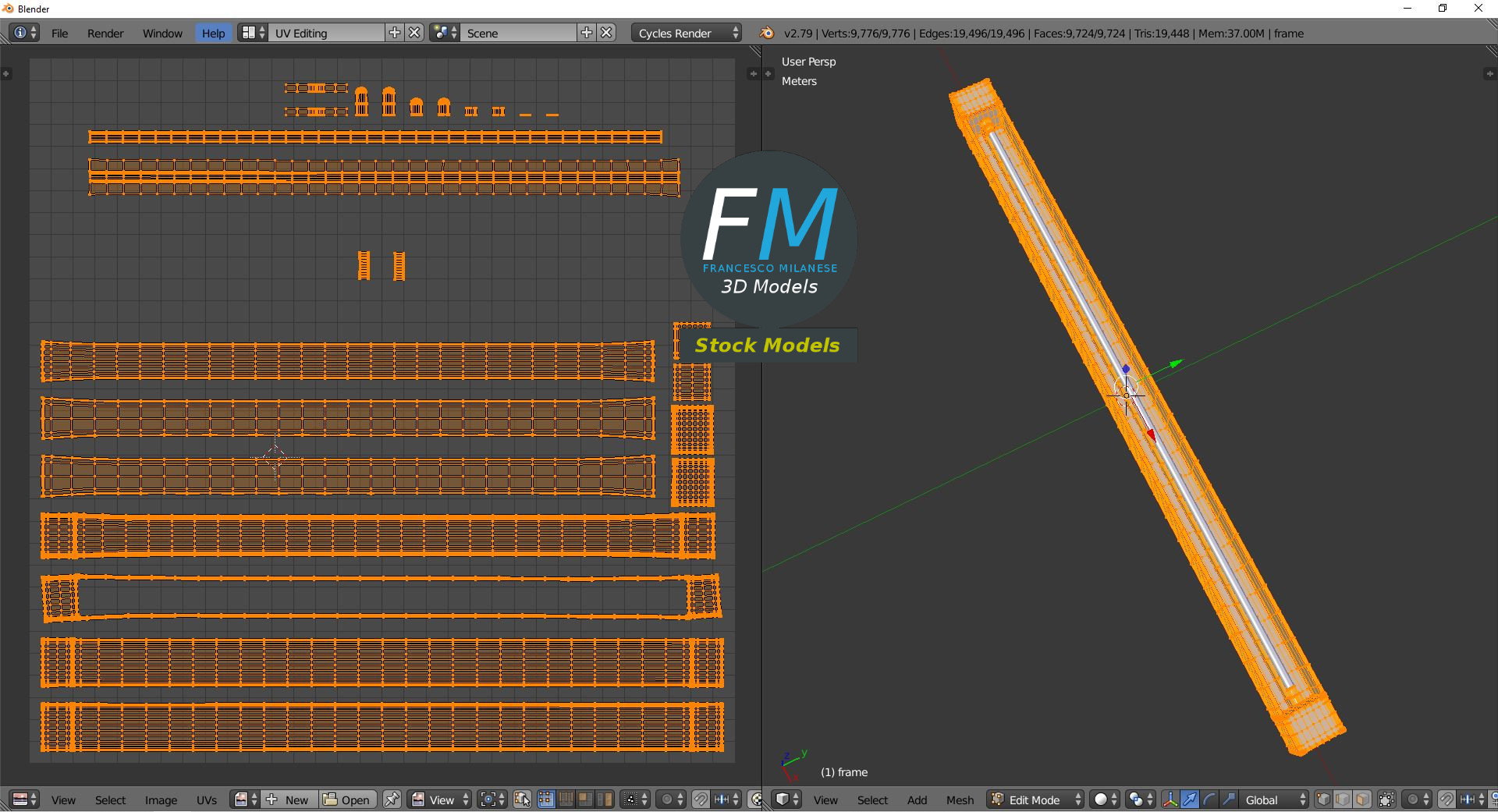Open the viewport shading sphere selector
The width and height of the screenshot is (1498, 812).
(1105, 800)
